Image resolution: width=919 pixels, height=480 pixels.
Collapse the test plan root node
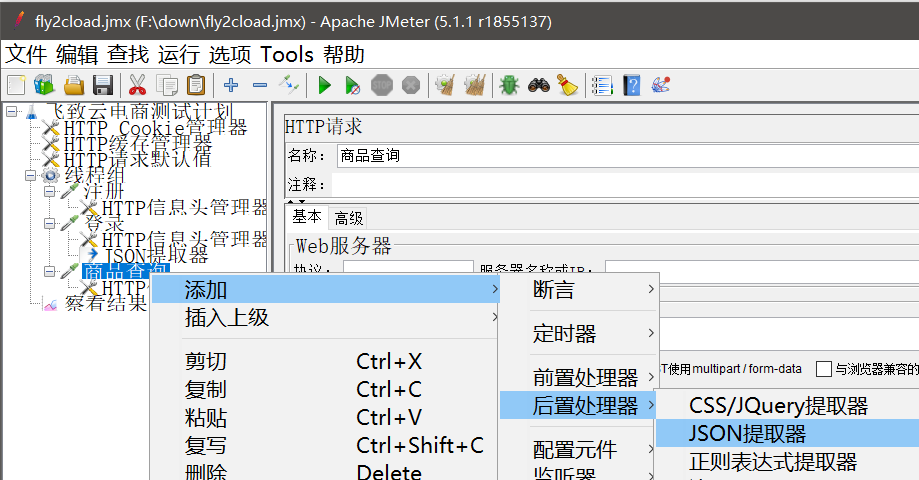pos(12,111)
